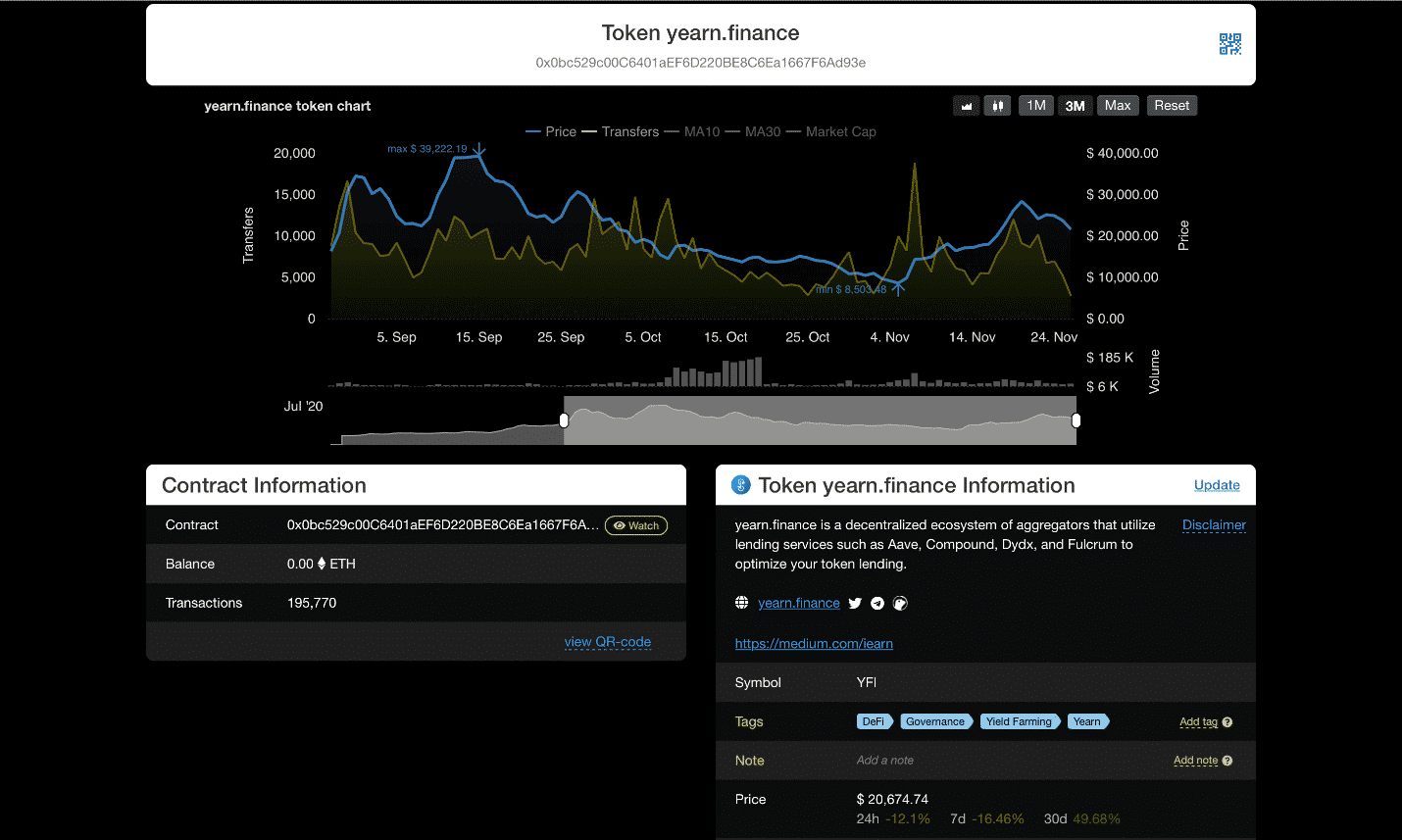Watch this contract address

click(x=636, y=525)
